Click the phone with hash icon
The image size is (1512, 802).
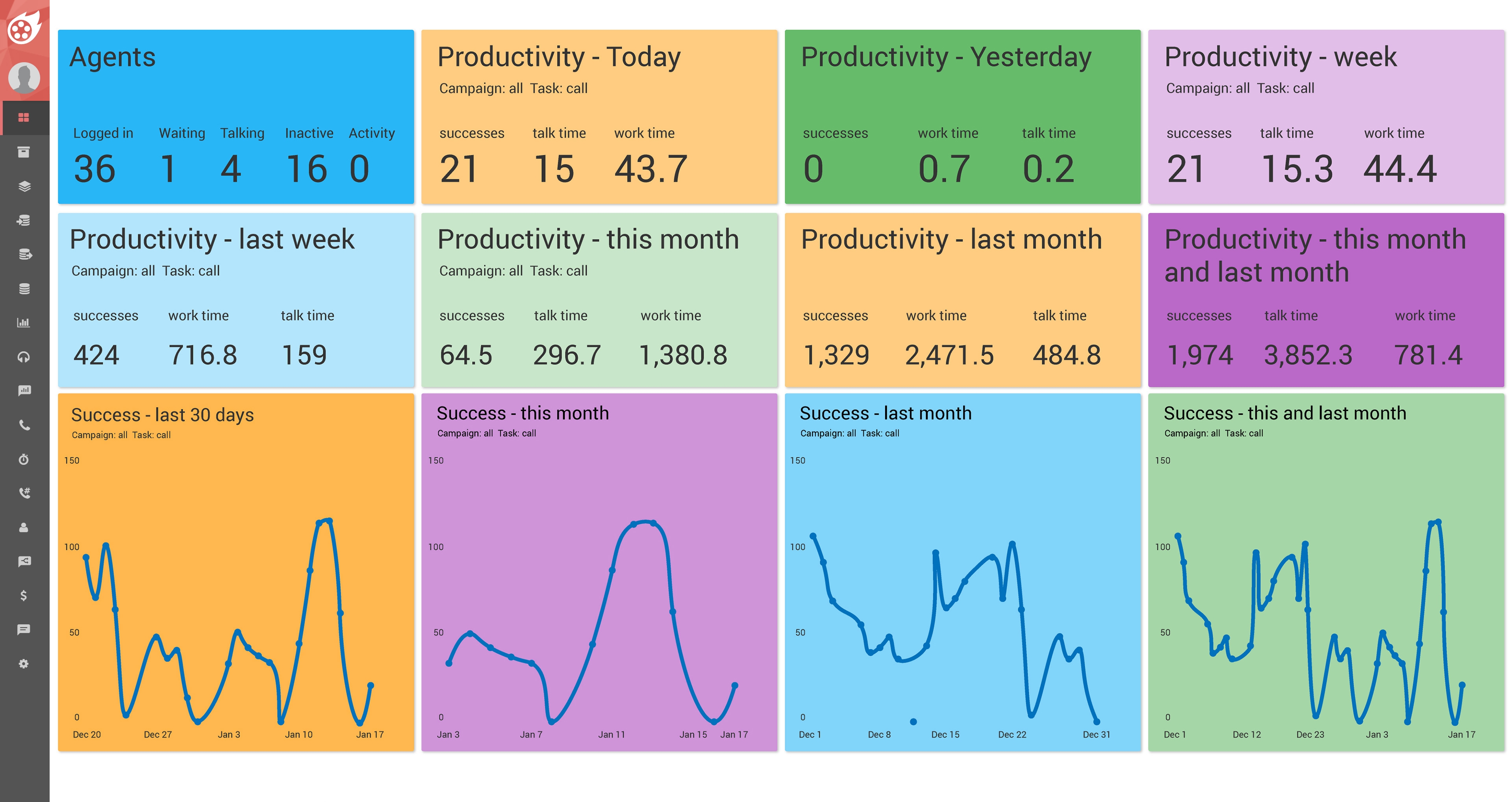24,493
